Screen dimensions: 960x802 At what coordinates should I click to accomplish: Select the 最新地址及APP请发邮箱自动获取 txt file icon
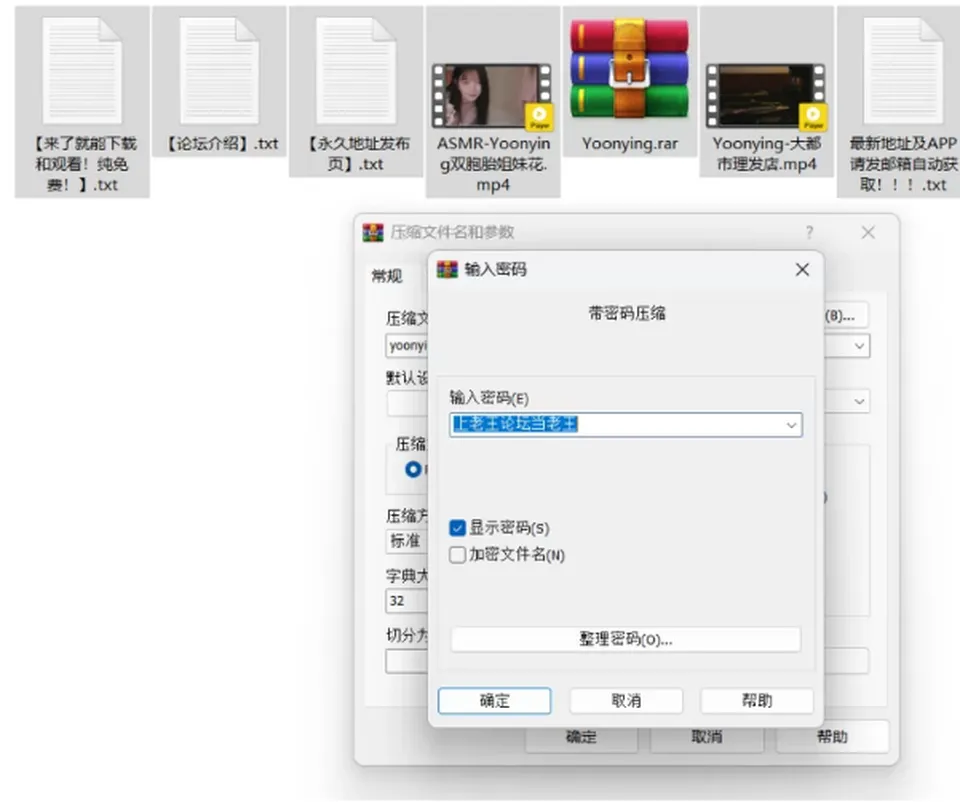903,70
